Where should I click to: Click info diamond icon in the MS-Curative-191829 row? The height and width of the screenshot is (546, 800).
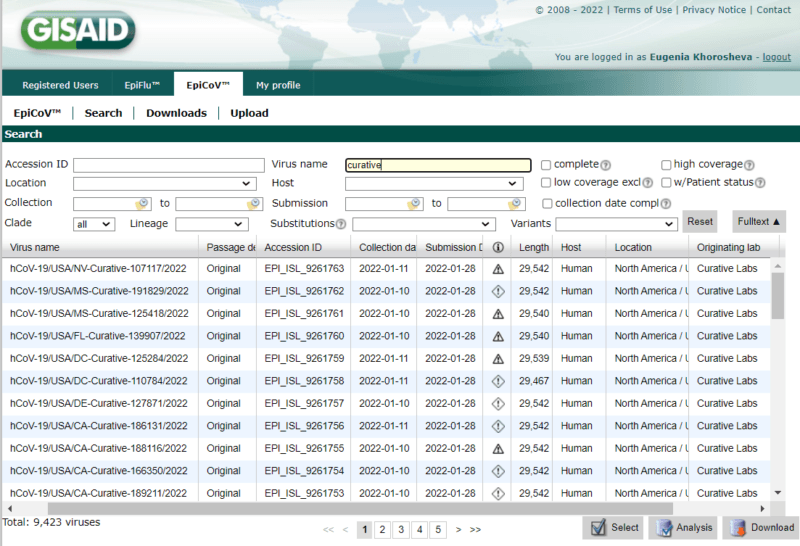click(x=498, y=291)
